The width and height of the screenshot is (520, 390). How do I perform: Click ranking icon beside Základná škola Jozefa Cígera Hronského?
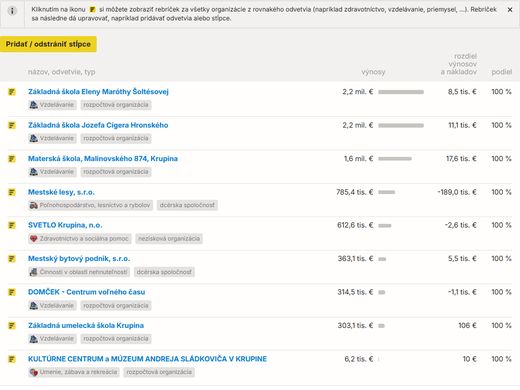pos(12,125)
